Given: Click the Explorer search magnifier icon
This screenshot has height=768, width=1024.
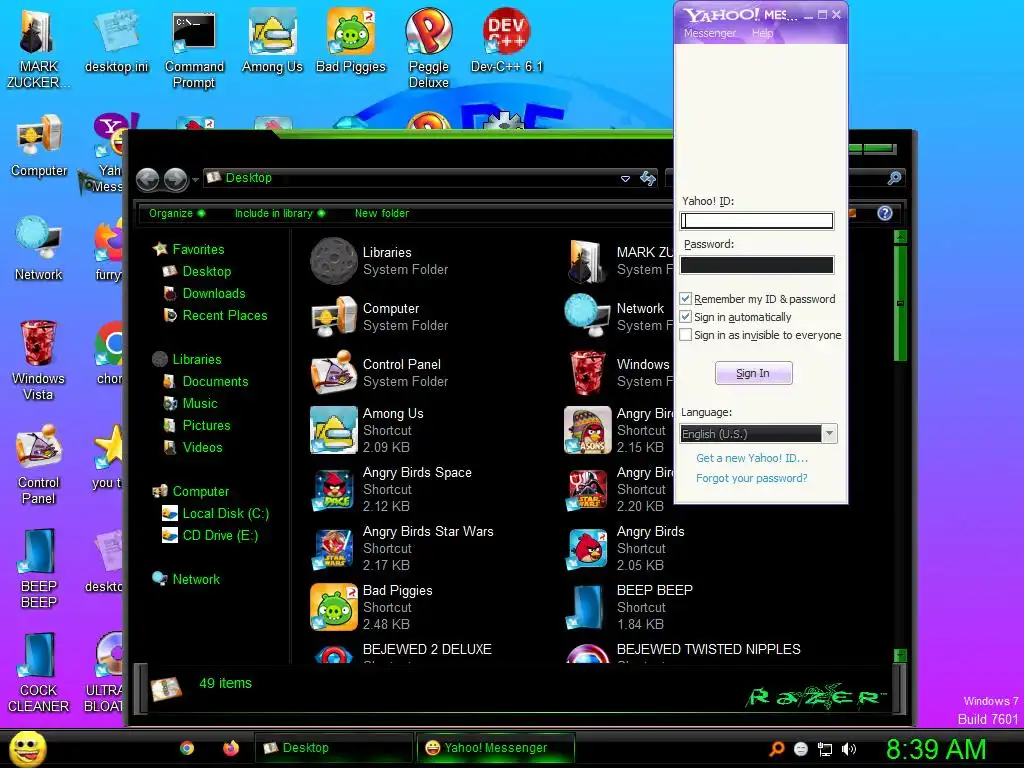Looking at the screenshot, I should (x=895, y=178).
